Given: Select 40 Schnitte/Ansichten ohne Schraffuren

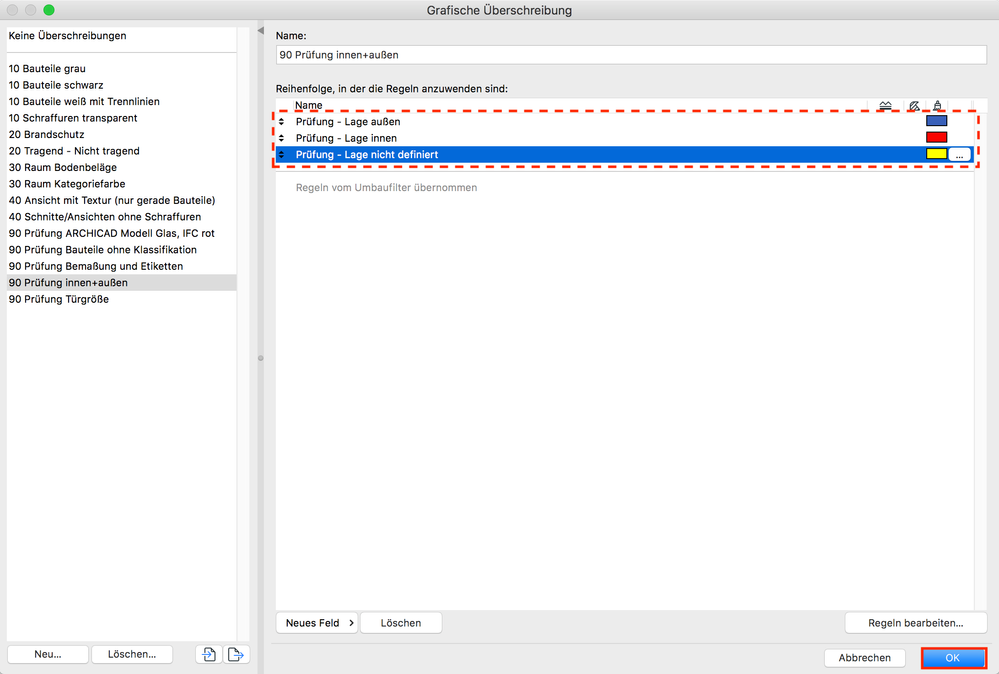Looking at the screenshot, I should pos(122,217).
